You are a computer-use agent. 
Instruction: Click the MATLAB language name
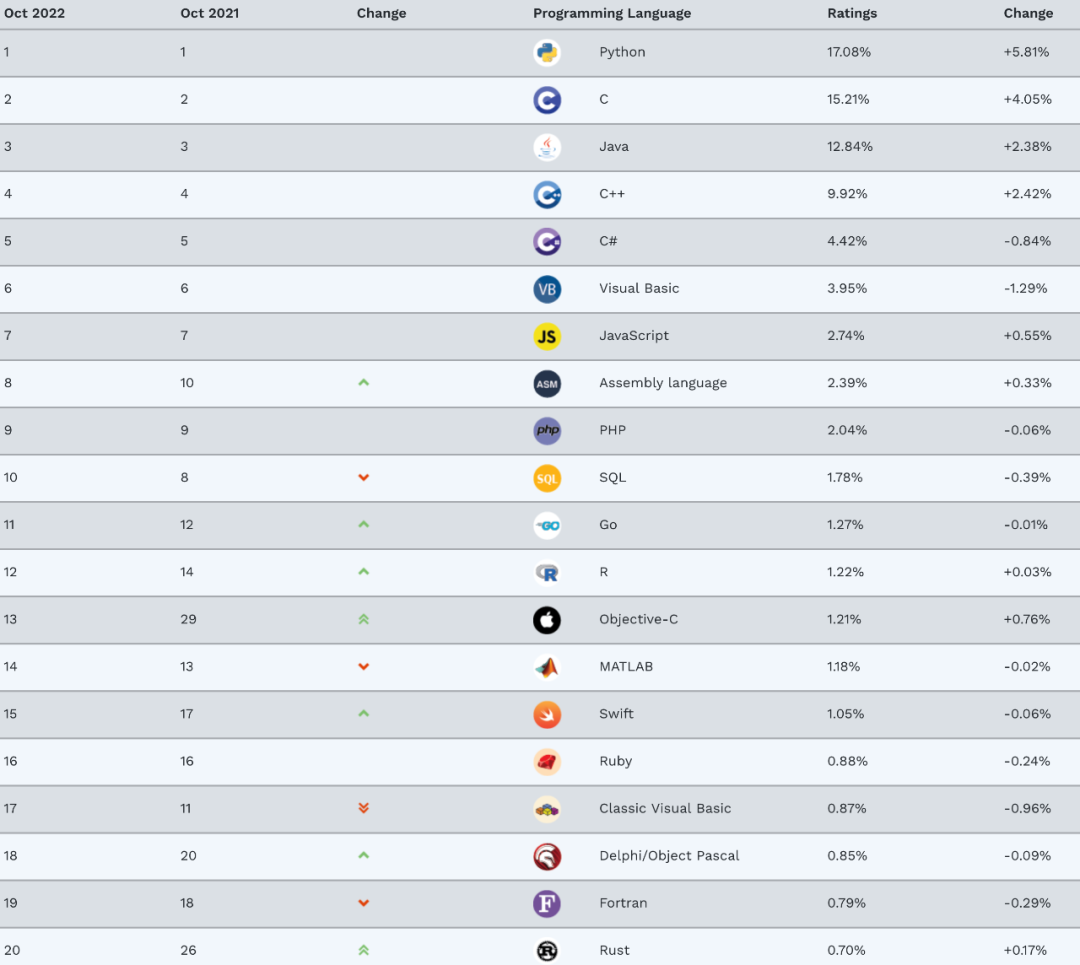(626, 667)
